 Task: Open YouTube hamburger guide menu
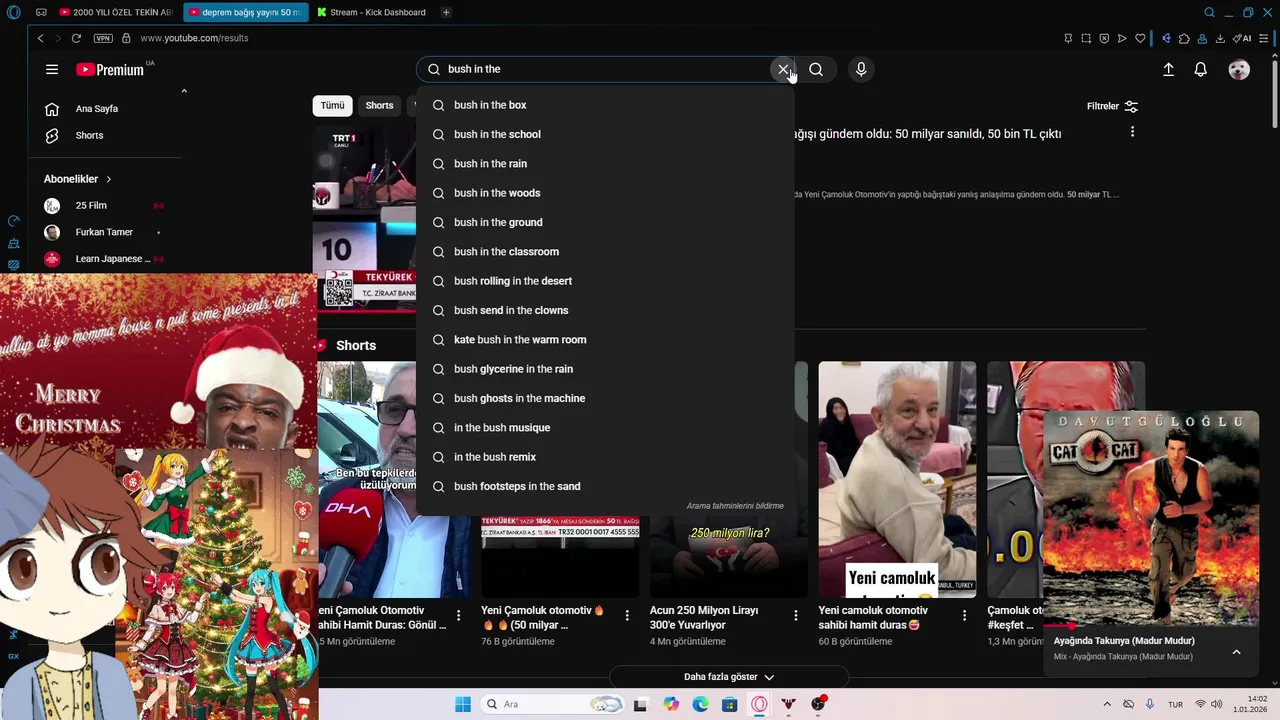(52, 69)
